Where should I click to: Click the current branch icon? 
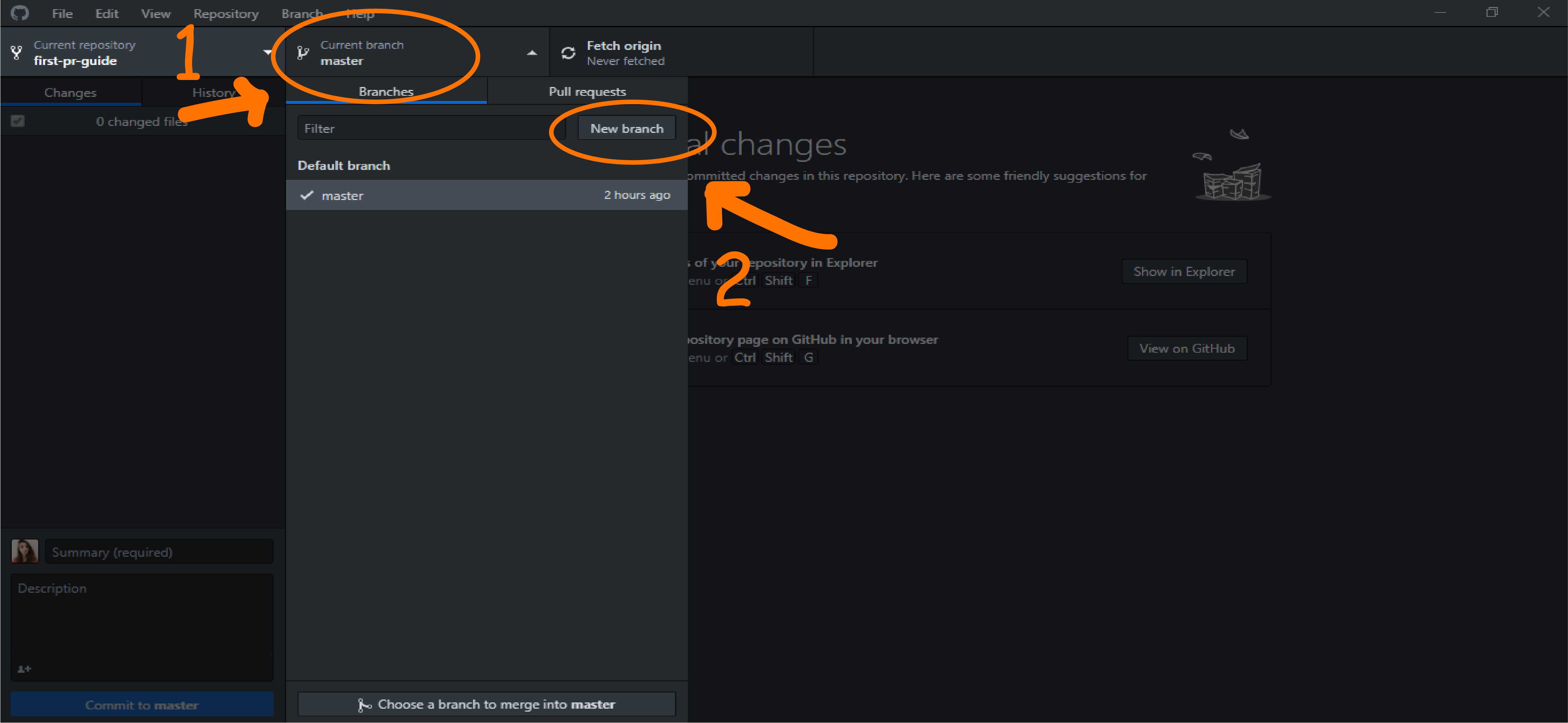303,53
